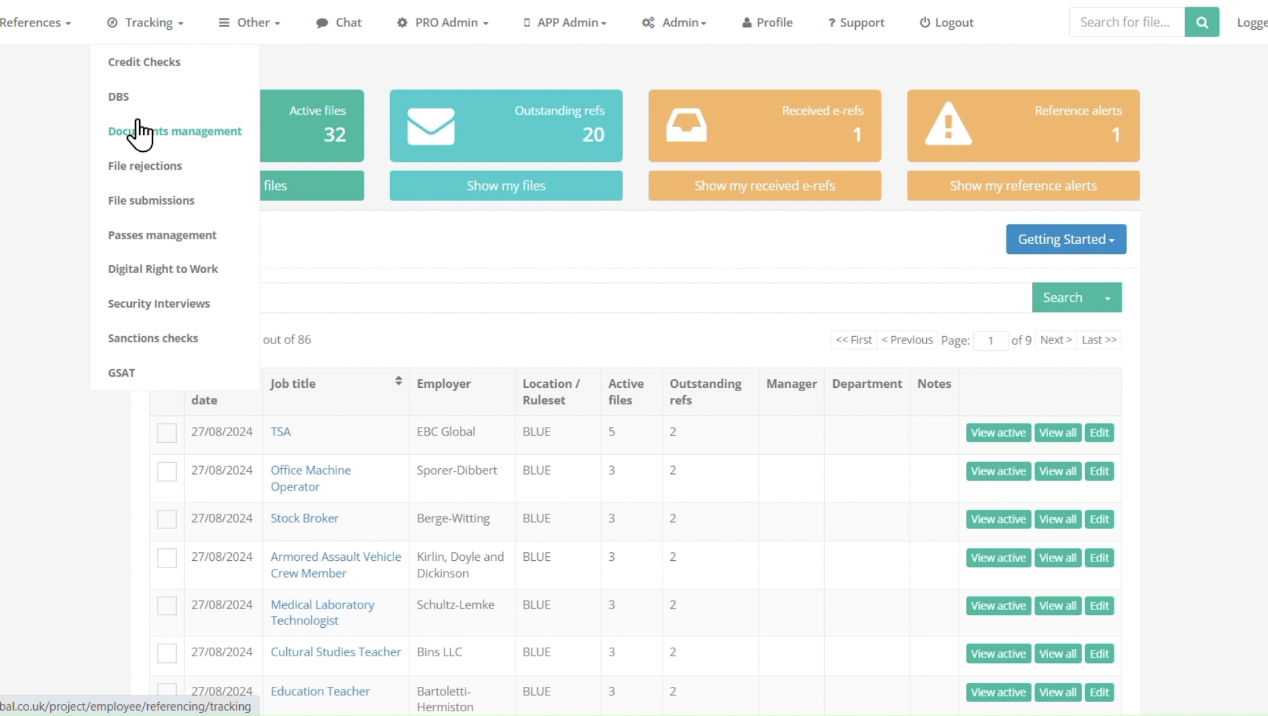Jump to the Last page of results
The image size is (1268, 716).
pyautogui.click(x=1099, y=340)
